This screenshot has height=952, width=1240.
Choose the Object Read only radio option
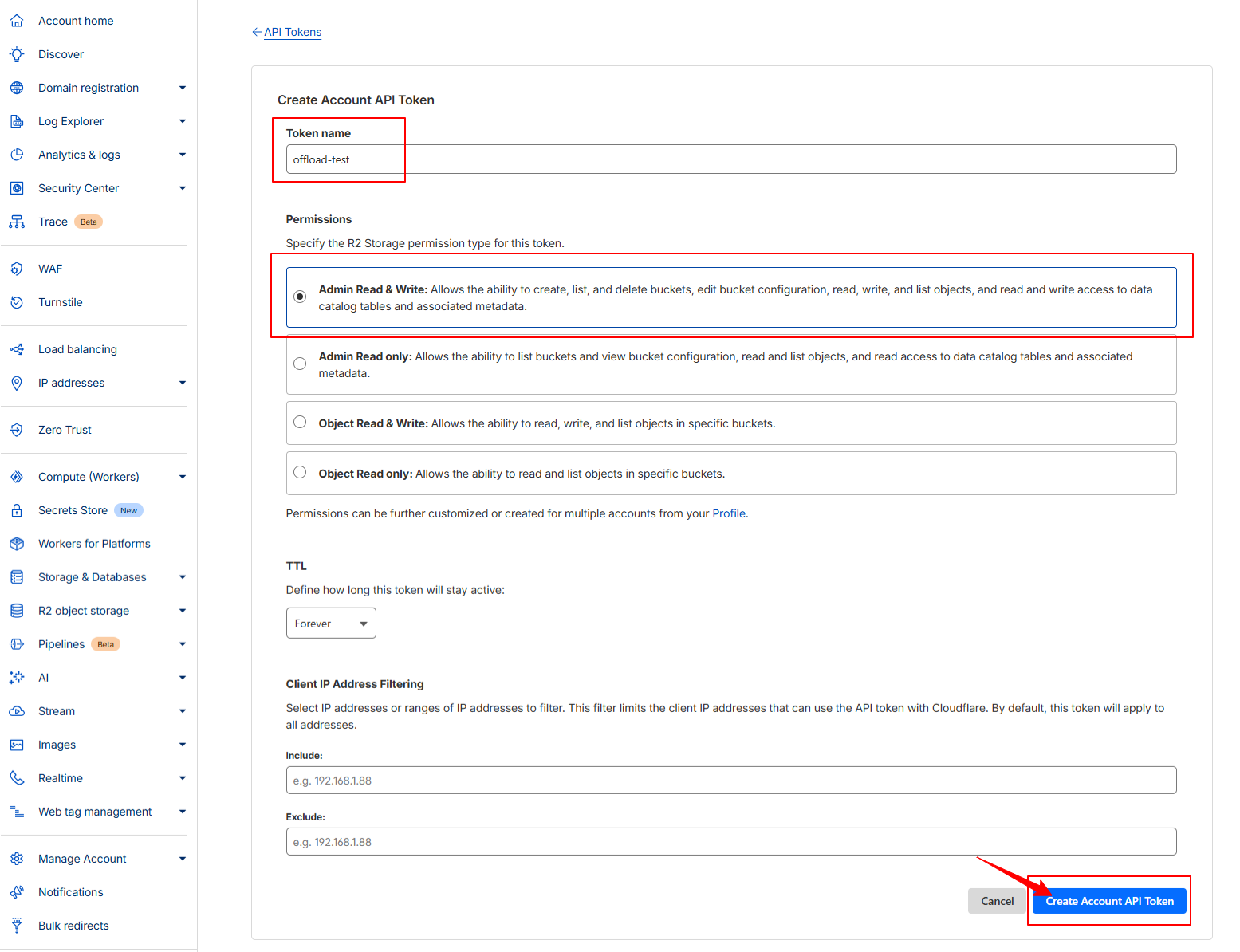(x=300, y=473)
